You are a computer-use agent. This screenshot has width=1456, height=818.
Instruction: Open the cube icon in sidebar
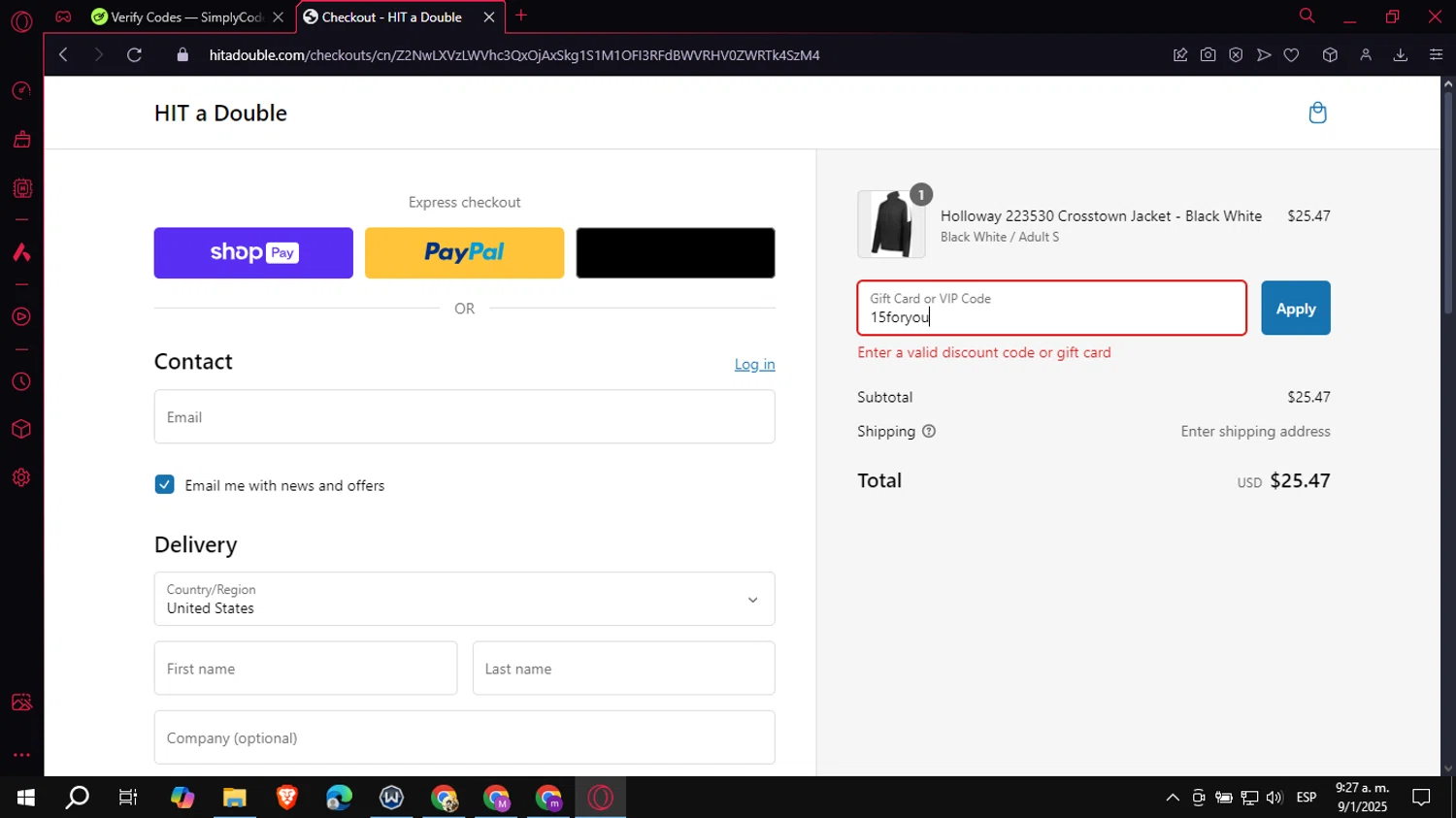click(x=21, y=429)
